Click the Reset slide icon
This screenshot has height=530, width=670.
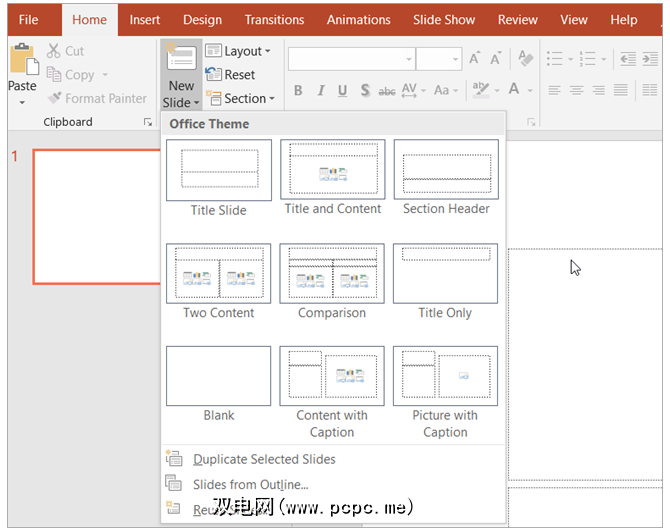[230, 75]
